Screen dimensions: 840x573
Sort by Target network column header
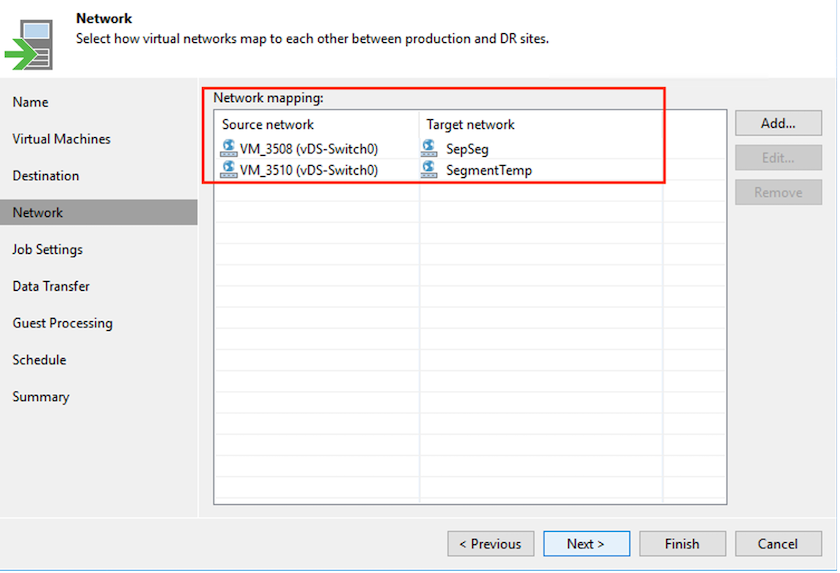pos(470,125)
